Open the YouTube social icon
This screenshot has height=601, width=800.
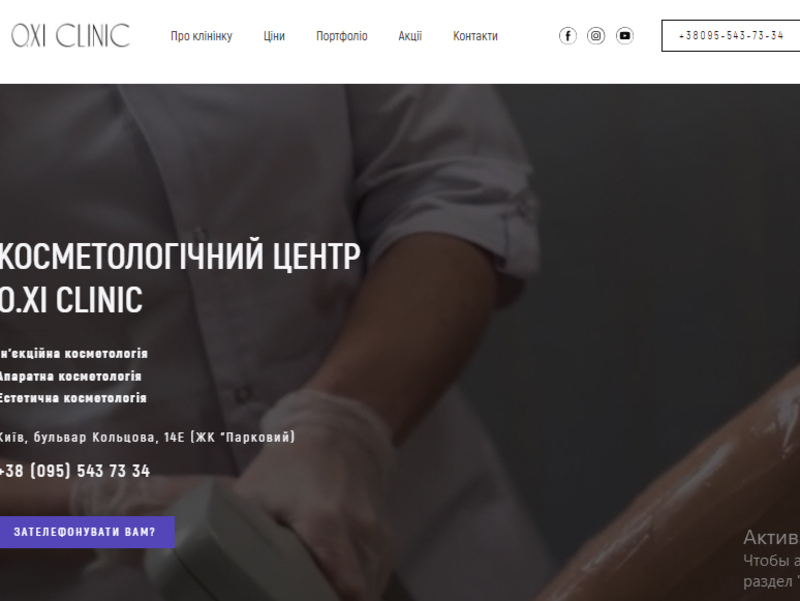624,36
